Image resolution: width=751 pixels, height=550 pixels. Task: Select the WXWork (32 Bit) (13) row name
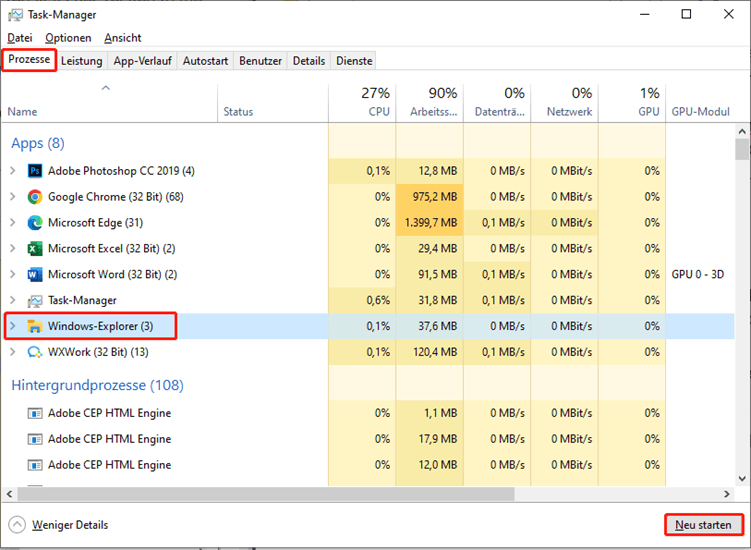coord(98,352)
